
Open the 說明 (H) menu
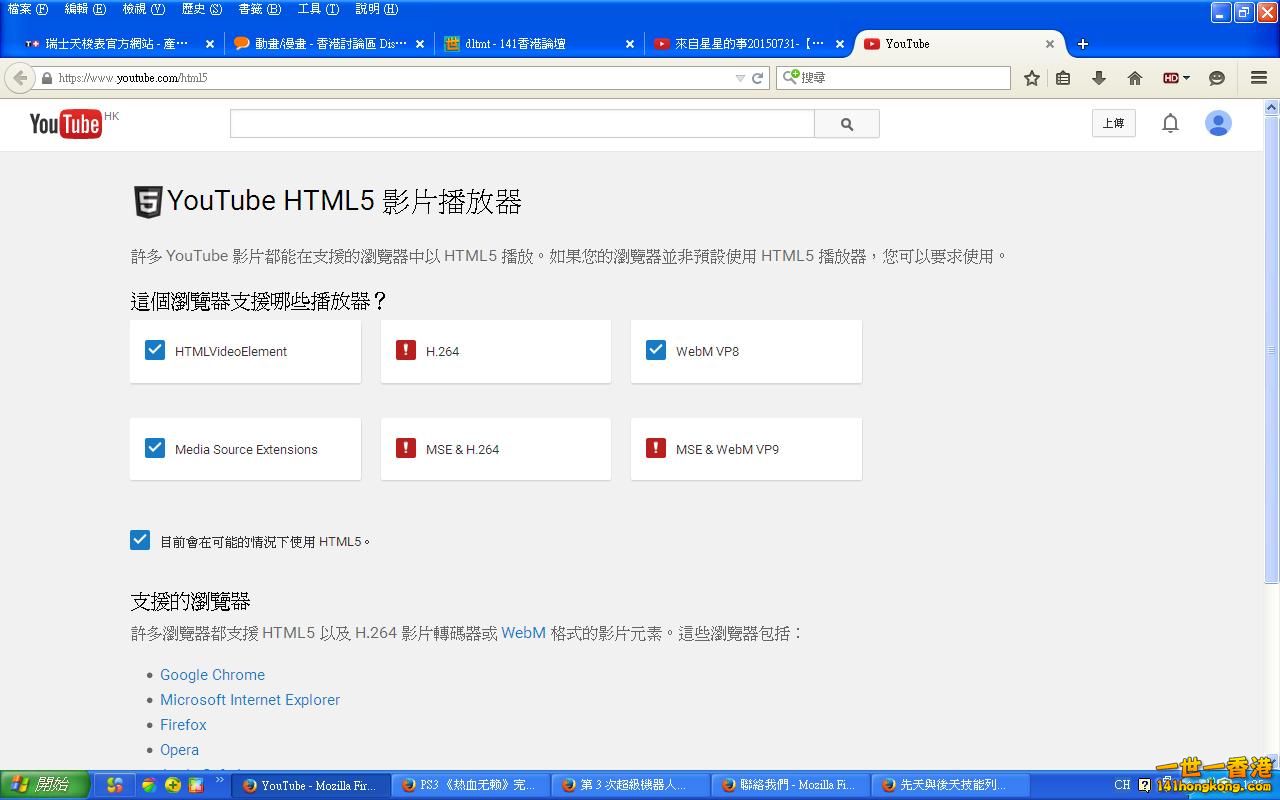point(377,9)
